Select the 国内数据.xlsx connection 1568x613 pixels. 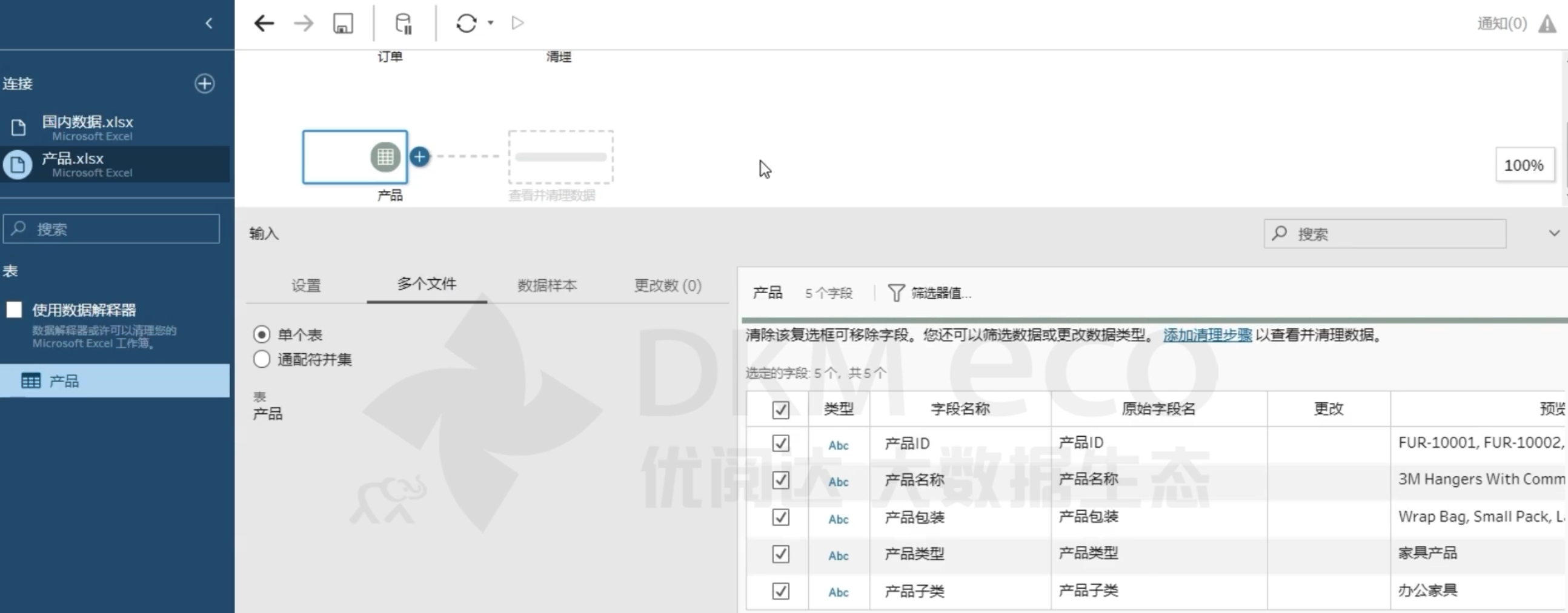pos(88,127)
